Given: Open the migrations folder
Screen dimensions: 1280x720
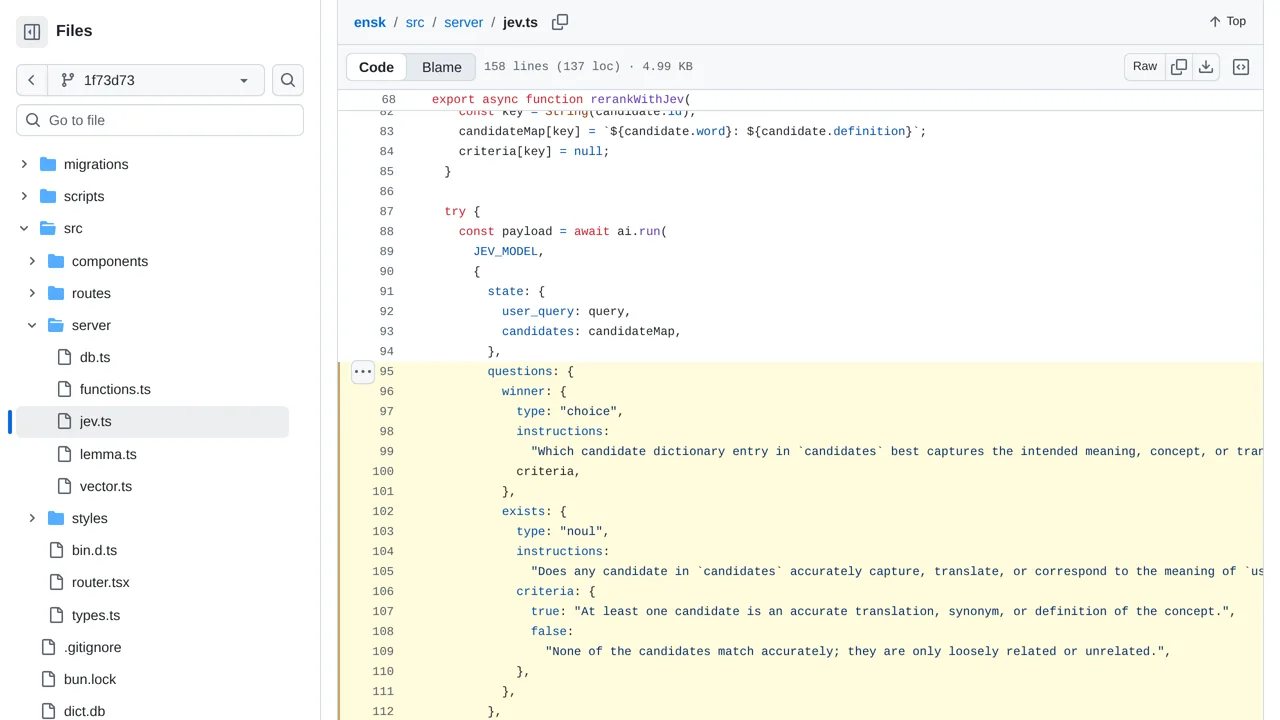Looking at the screenshot, I should (x=96, y=164).
